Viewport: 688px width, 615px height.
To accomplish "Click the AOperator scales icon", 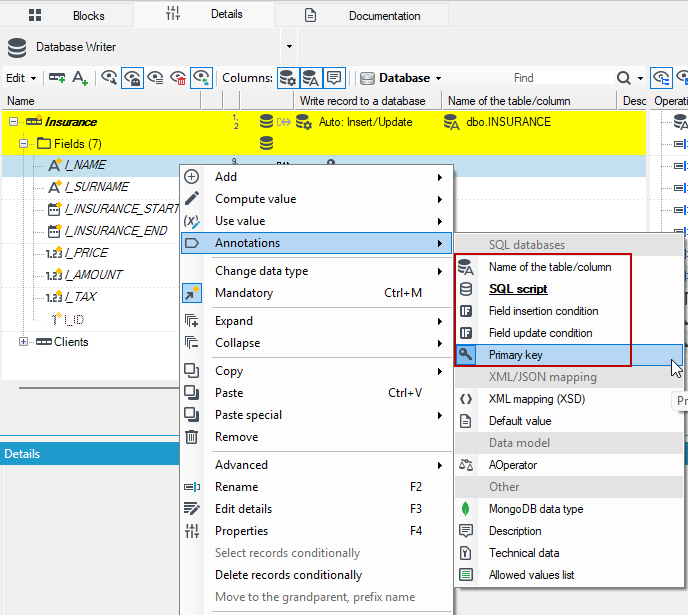I will tap(466, 465).
